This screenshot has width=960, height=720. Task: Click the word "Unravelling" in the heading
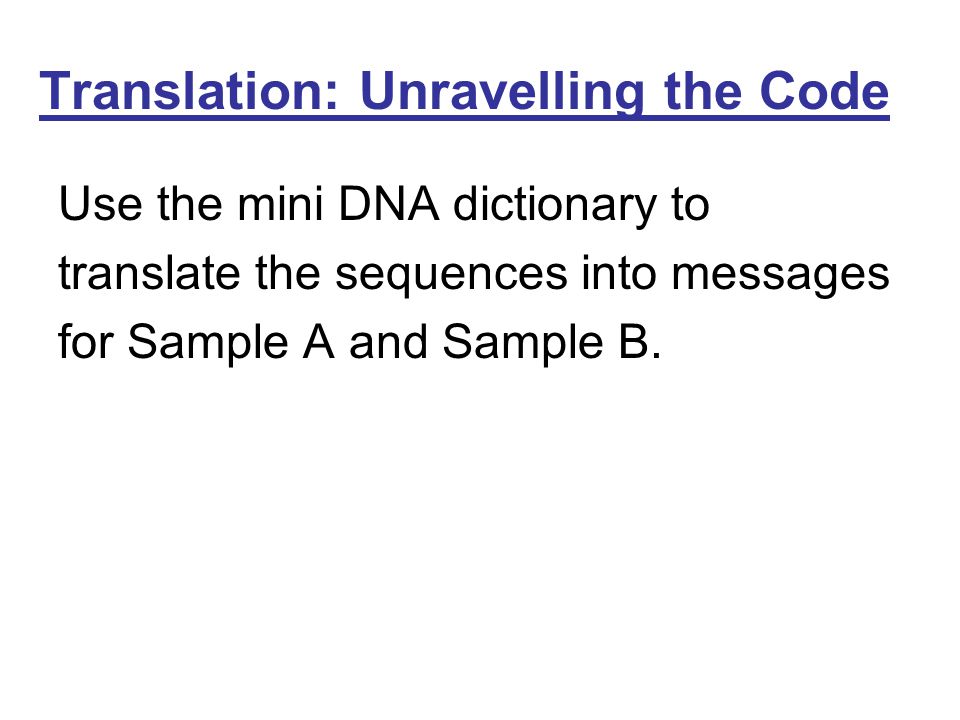click(503, 91)
